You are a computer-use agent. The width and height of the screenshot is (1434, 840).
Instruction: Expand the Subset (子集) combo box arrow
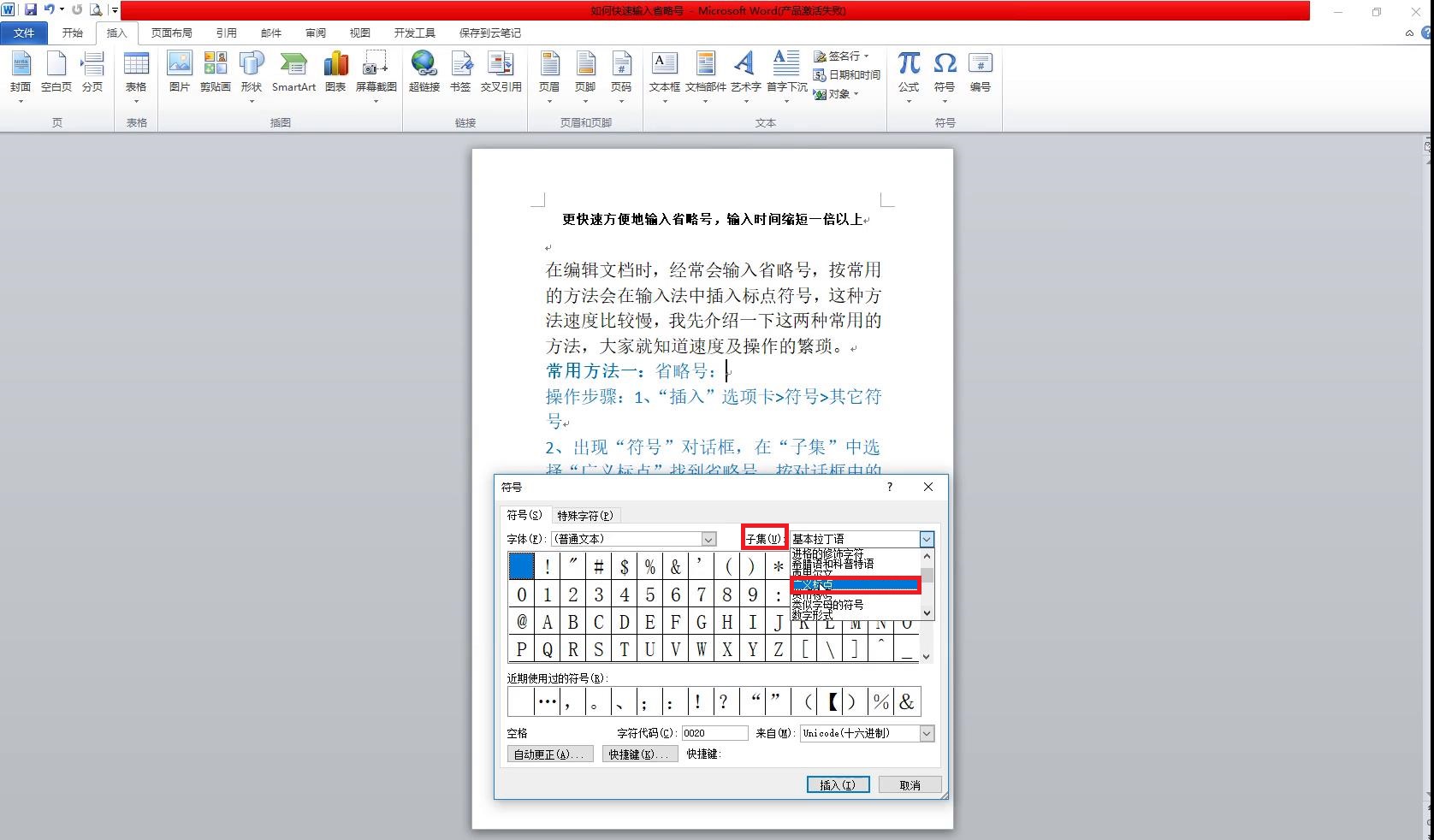pyautogui.click(x=927, y=539)
